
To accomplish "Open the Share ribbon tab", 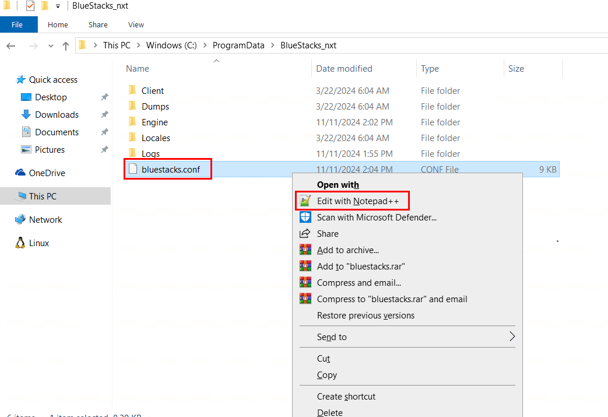I will pos(98,24).
